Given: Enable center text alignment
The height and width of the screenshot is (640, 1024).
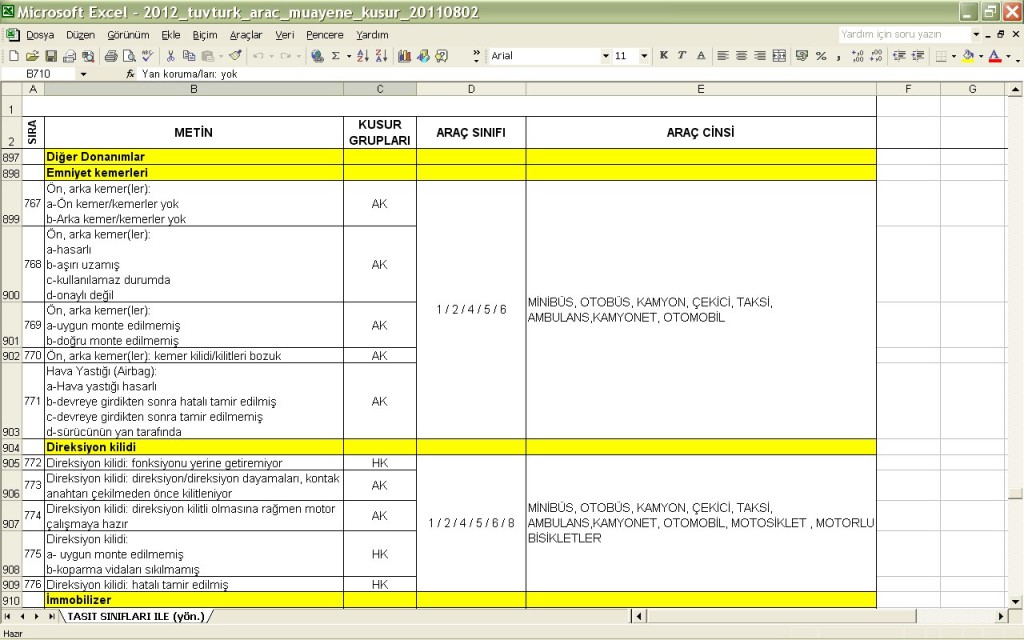Looking at the screenshot, I should point(740,56).
